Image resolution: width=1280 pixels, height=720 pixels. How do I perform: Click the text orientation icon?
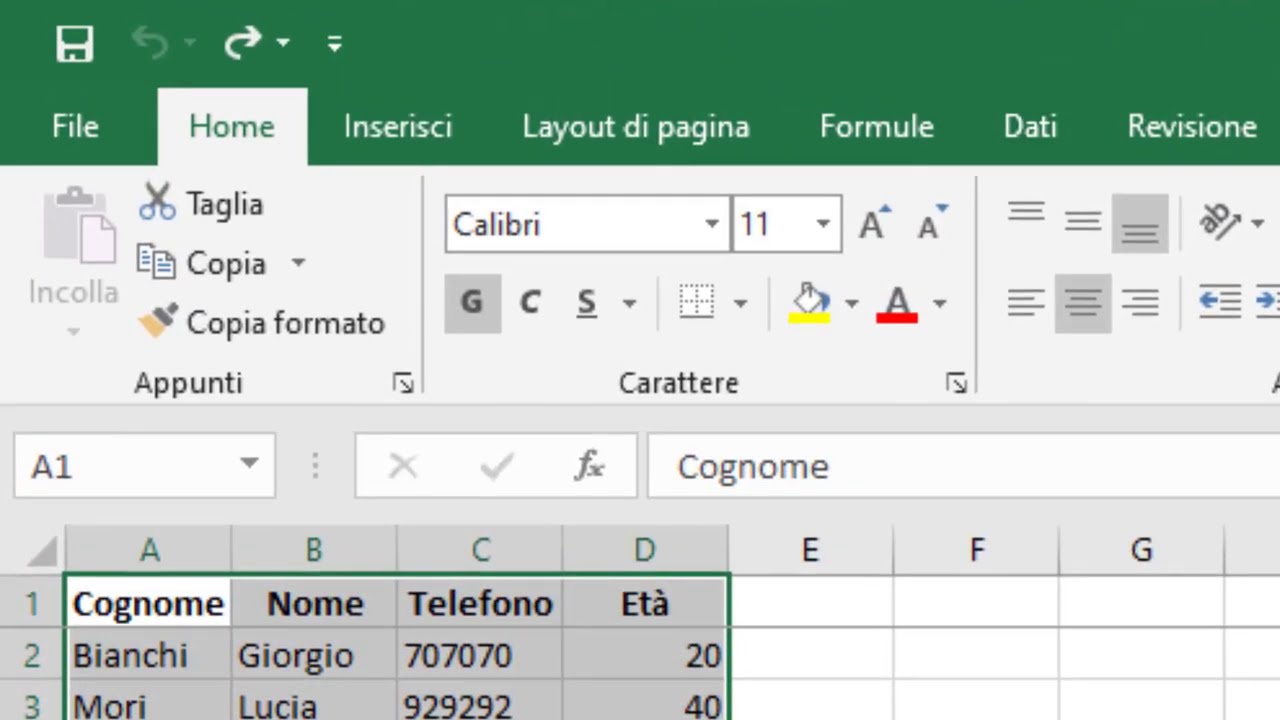pos(1220,222)
